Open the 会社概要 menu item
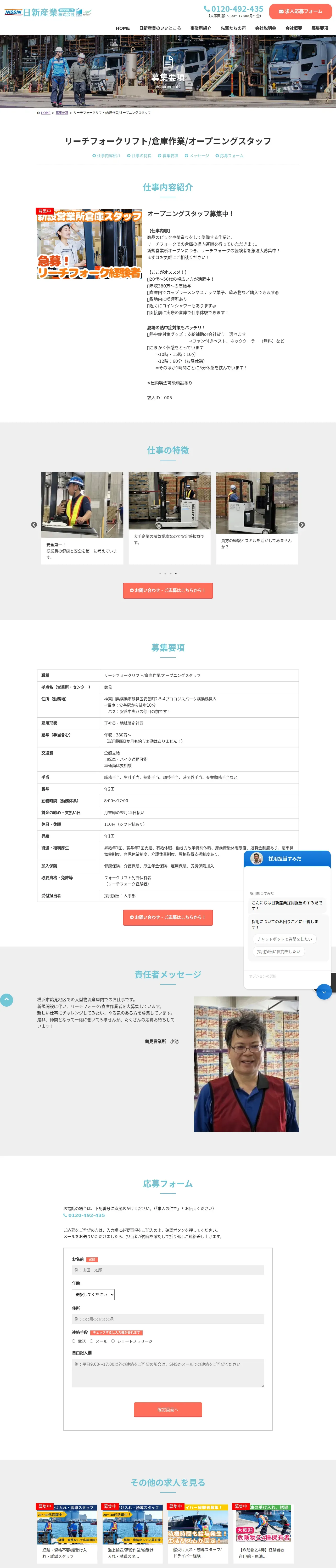Viewport: 336px width, 1568px height. pyautogui.click(x=293, y=28)
